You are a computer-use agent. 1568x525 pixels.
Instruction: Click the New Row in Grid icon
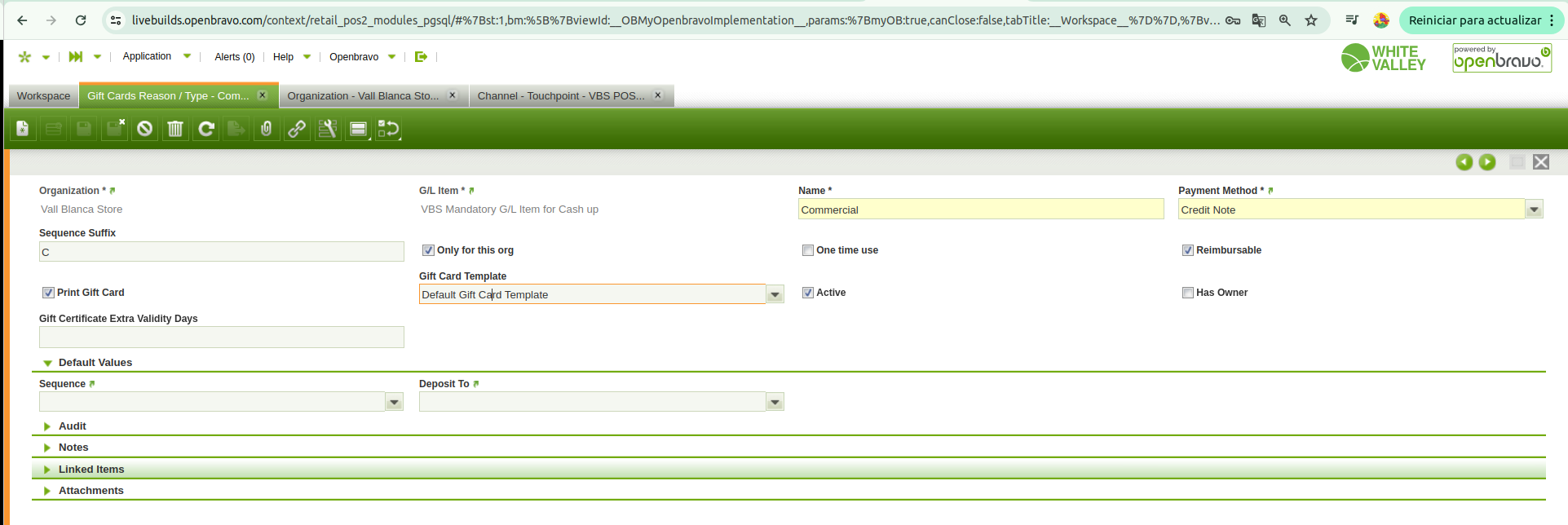[53, 129]
